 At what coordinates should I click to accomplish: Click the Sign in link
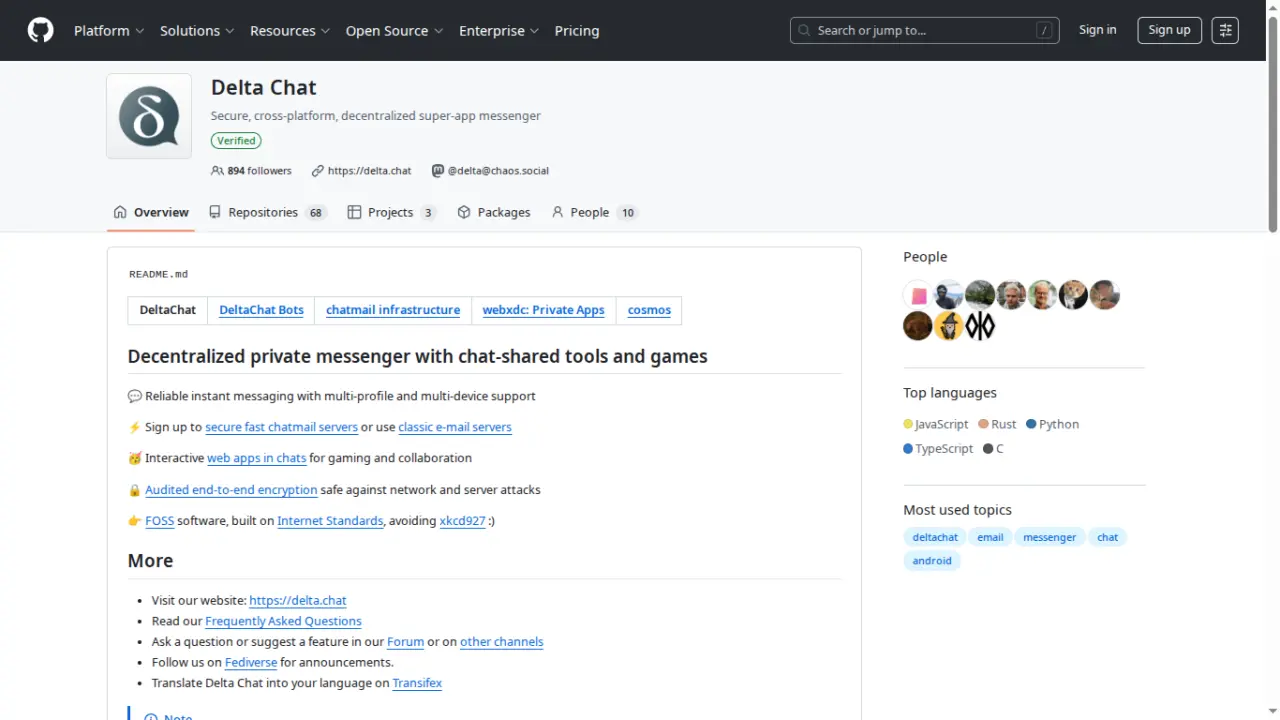(1098, 30)
